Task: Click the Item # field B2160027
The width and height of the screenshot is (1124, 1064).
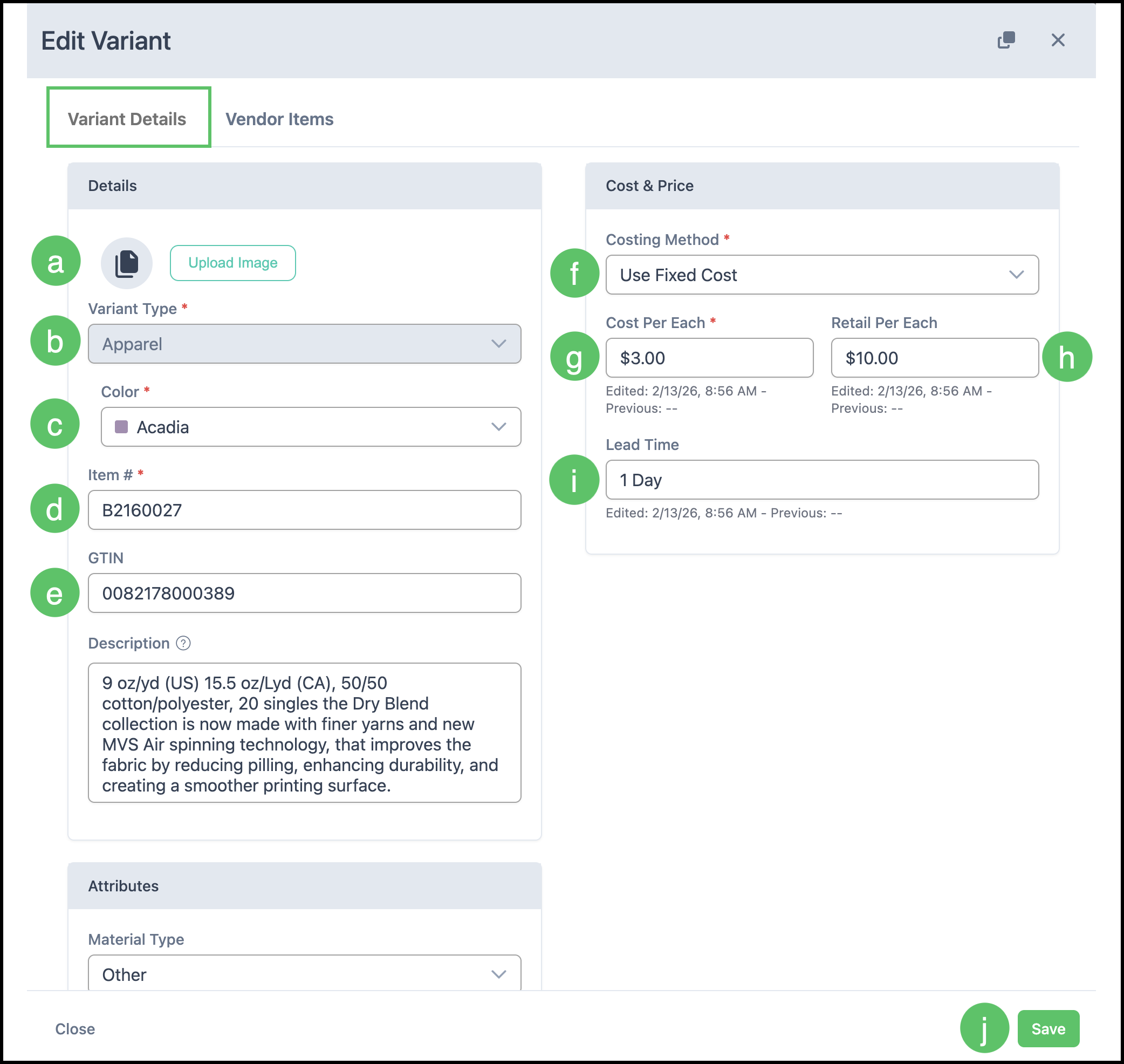Action: (304, 510)
